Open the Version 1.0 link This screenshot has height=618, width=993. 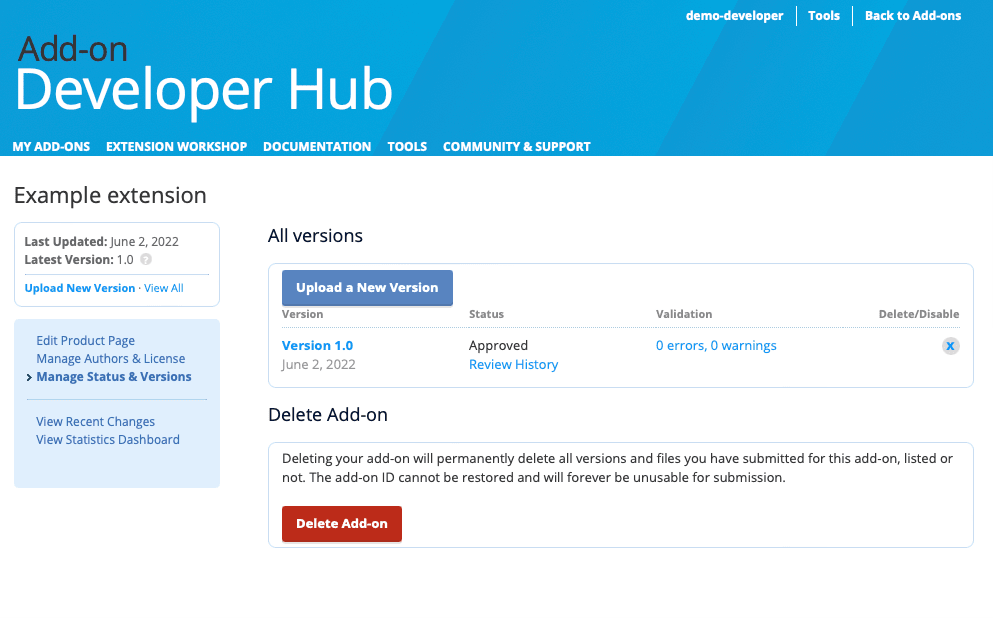coord(317,346)
